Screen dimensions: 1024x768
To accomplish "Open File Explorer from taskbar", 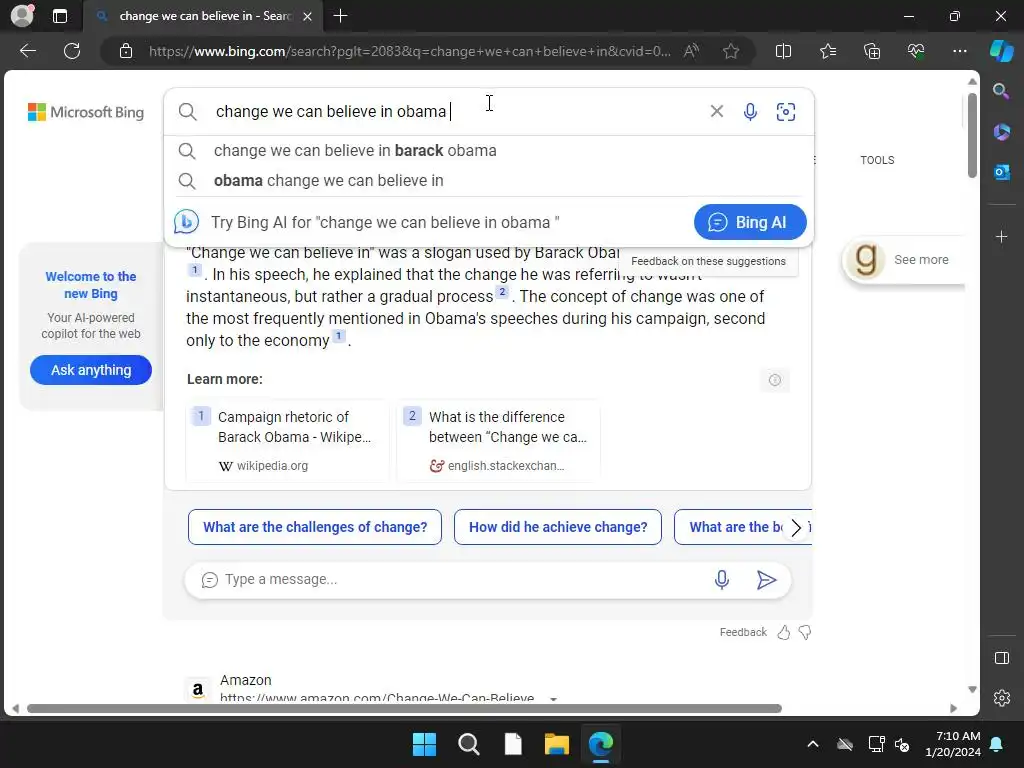I will click(x=557, y=744).
